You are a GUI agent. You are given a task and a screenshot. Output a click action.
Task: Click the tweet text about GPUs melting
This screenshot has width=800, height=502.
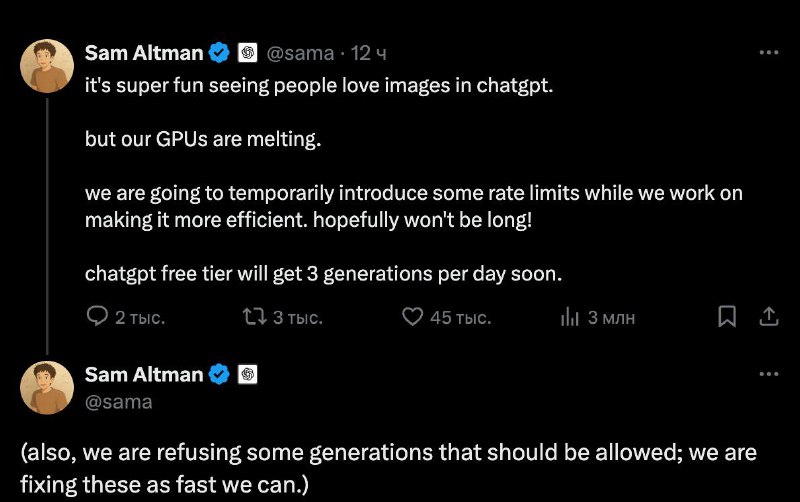pyautogui.click(x=203, y=139)
